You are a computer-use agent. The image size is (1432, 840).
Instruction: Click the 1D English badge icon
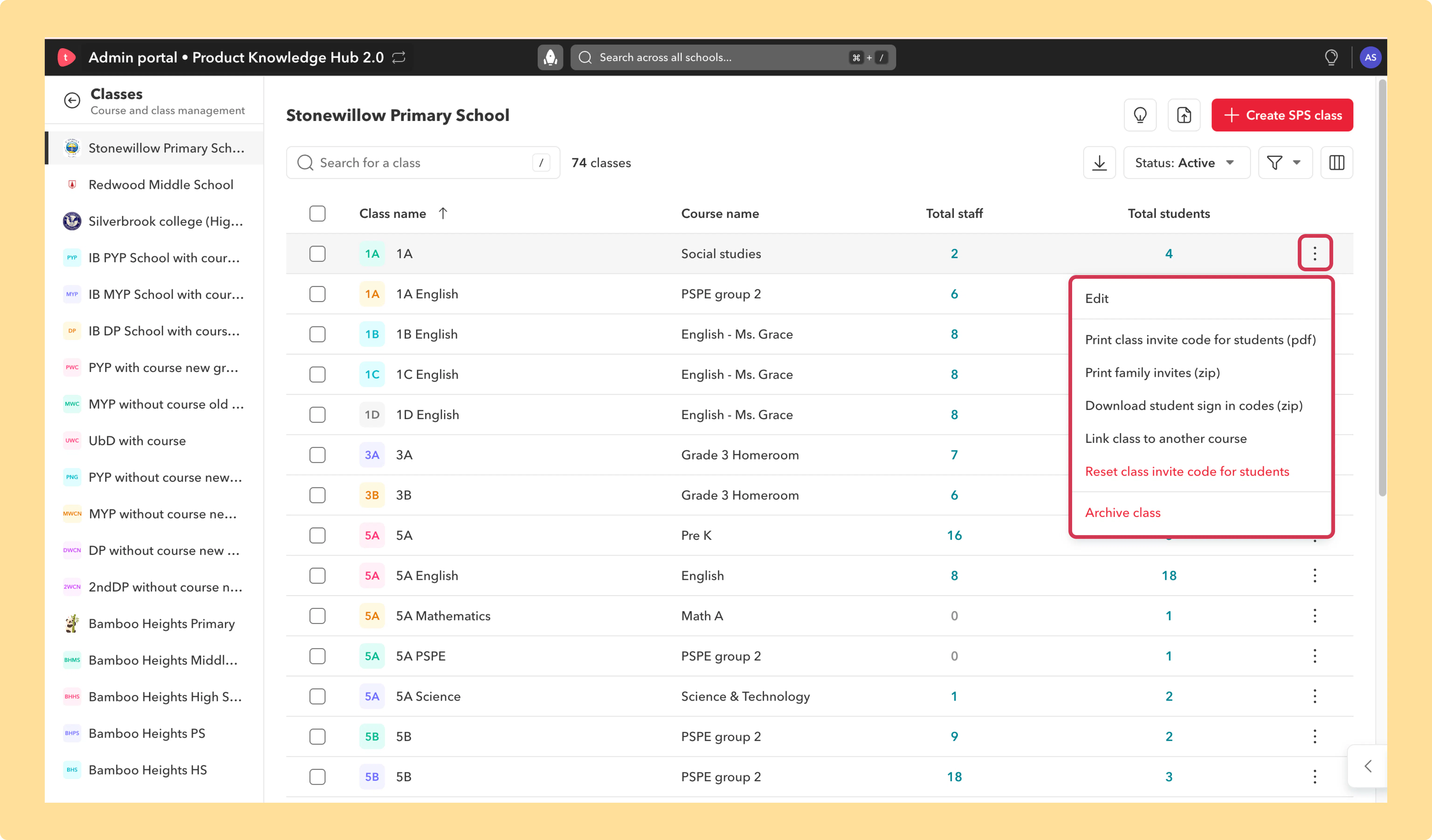point(372,415)
